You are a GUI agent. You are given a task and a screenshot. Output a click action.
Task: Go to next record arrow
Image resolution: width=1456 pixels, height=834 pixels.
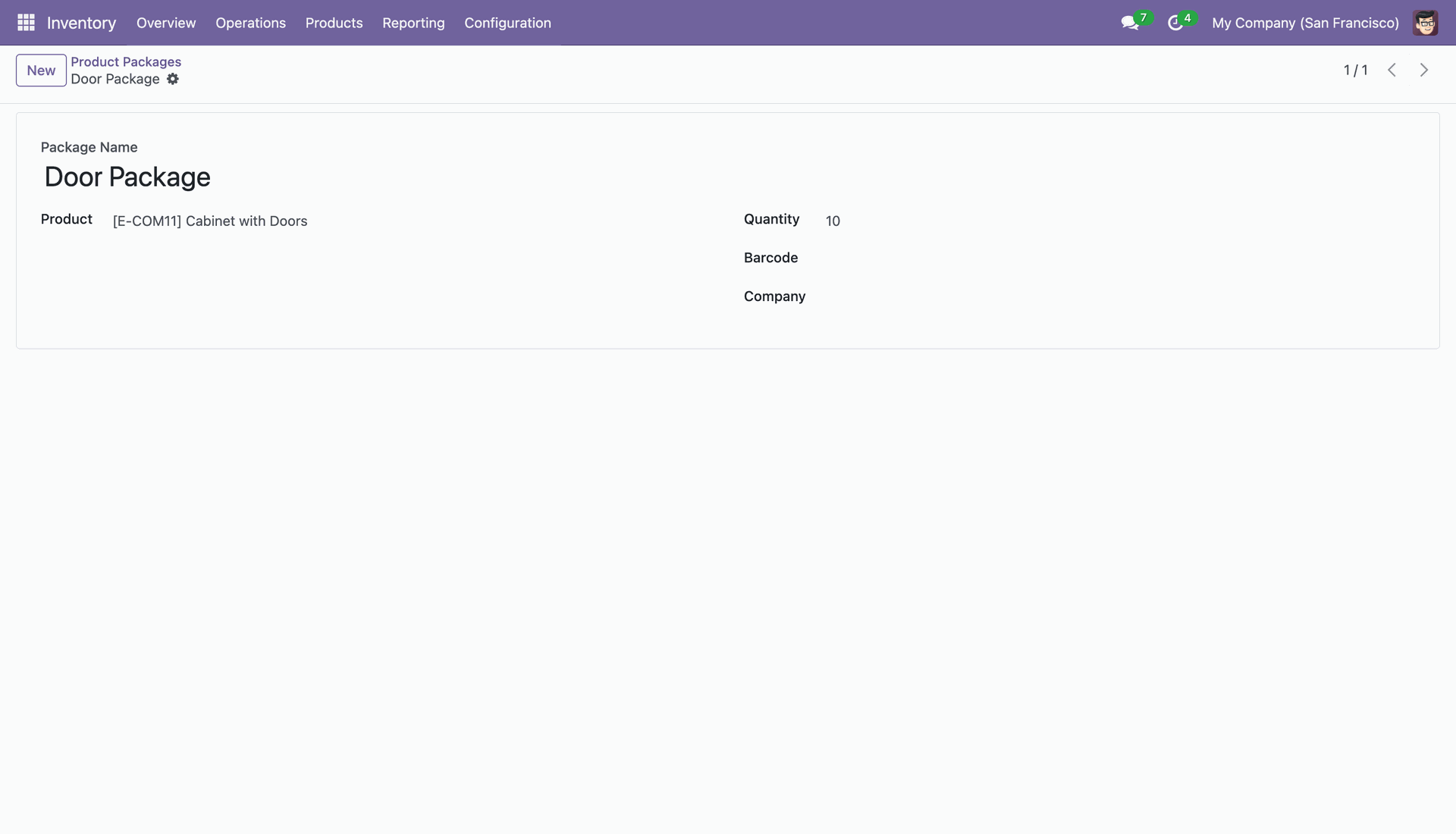click(1423, 70)
